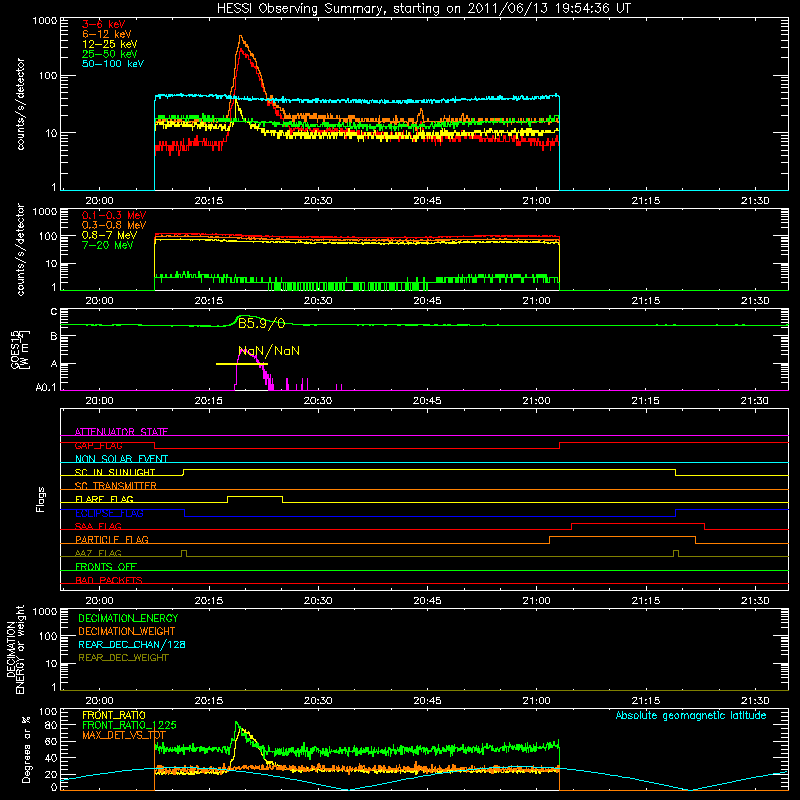Click the GOES15 y-axis label
Image resolution: width=800 pixels, height=800 pixels.
click(20, 349)
